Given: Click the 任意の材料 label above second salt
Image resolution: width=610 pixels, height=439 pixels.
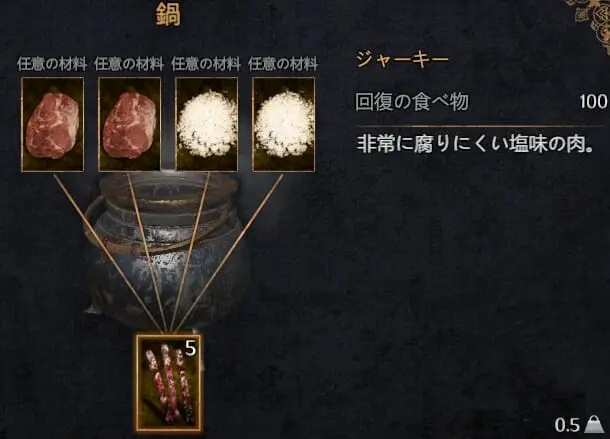Looking at the screenshot, I should click(283, 64).
